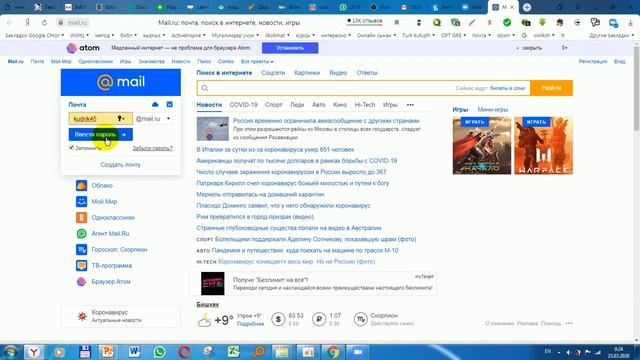The image size is (640, 360).
Task: Click the Enter password button
Action: click(100, 134)
